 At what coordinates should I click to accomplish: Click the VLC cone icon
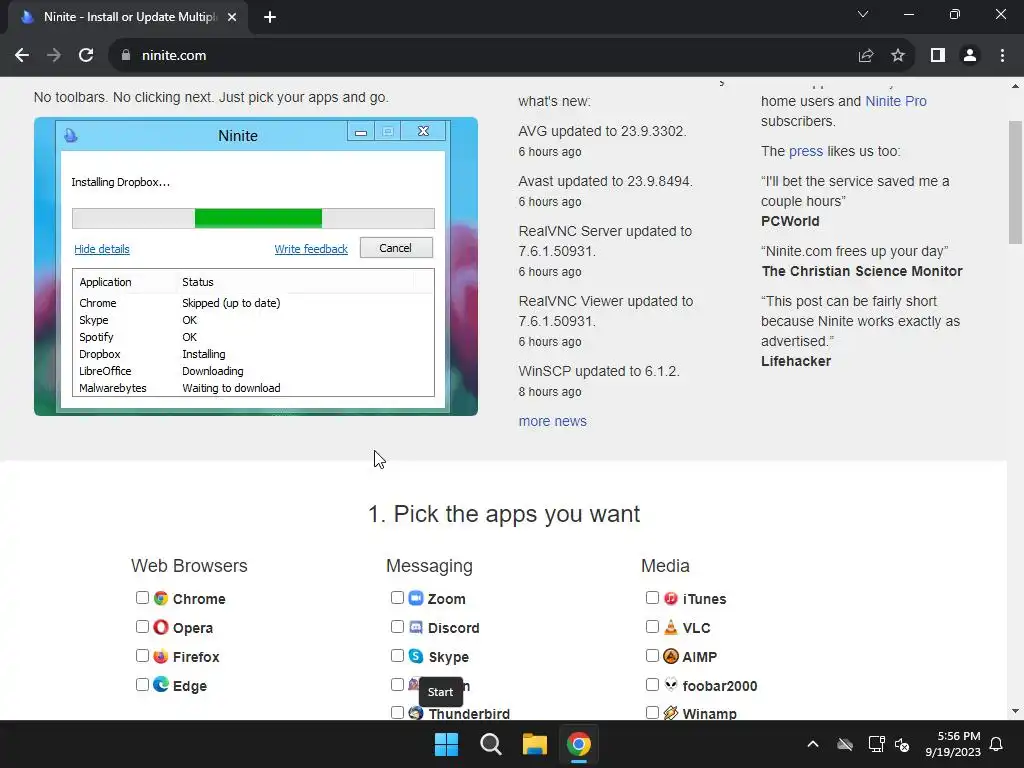pyautogui.click(x=671, y=627)
